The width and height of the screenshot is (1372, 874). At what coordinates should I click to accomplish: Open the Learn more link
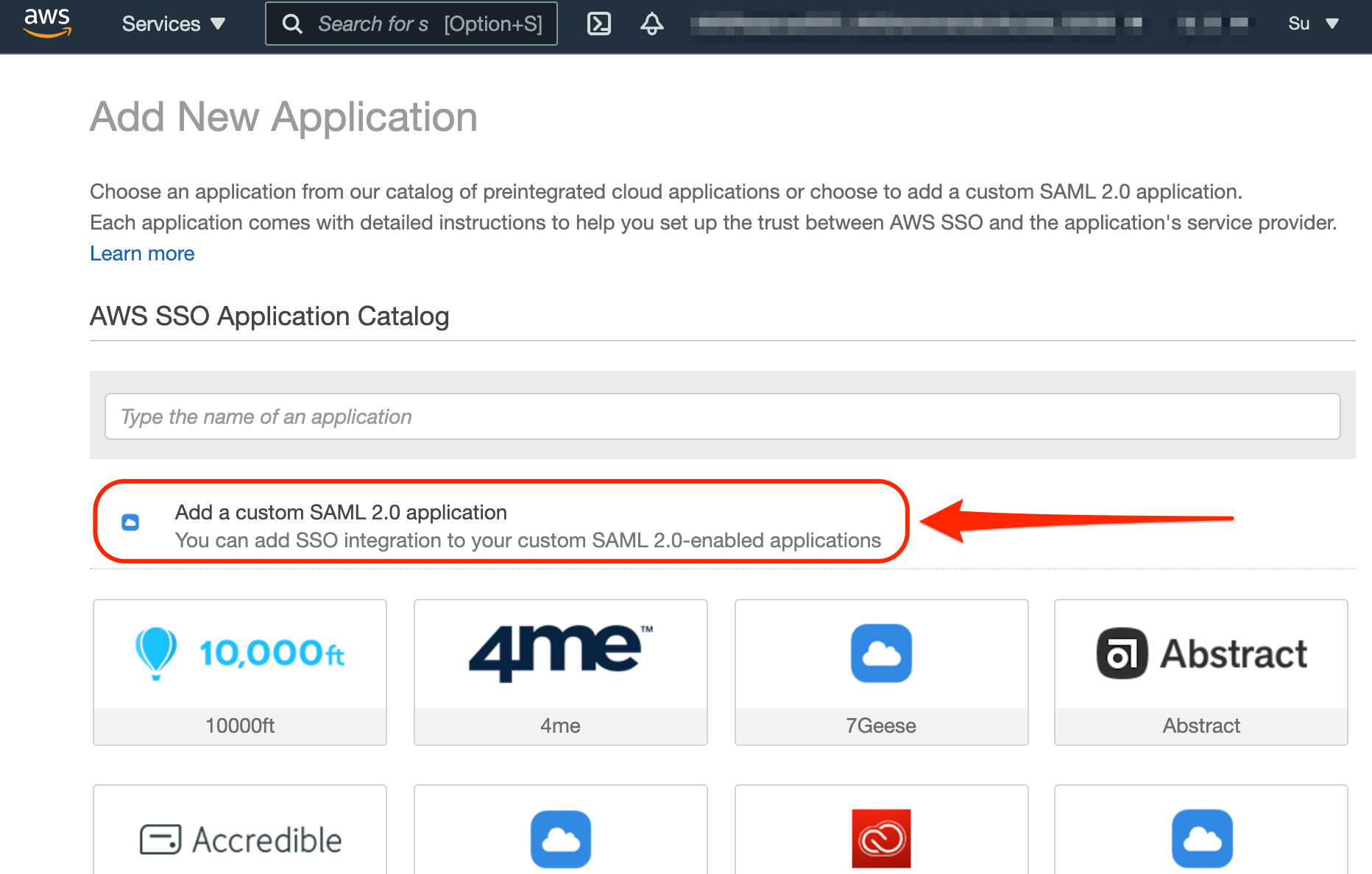pyautogui.click(x=142, y=253)
